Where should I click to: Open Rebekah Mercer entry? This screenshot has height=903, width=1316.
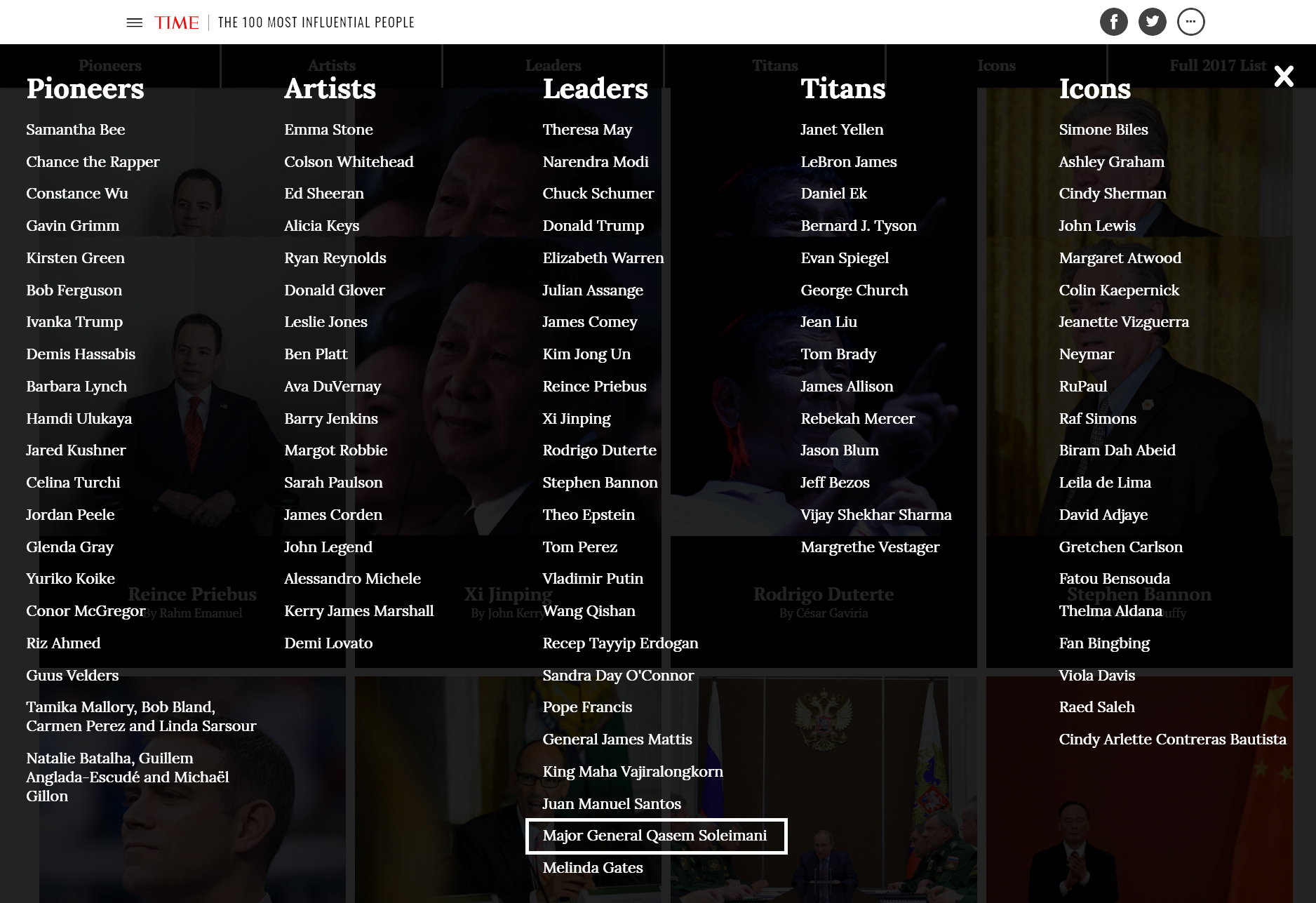858,419
